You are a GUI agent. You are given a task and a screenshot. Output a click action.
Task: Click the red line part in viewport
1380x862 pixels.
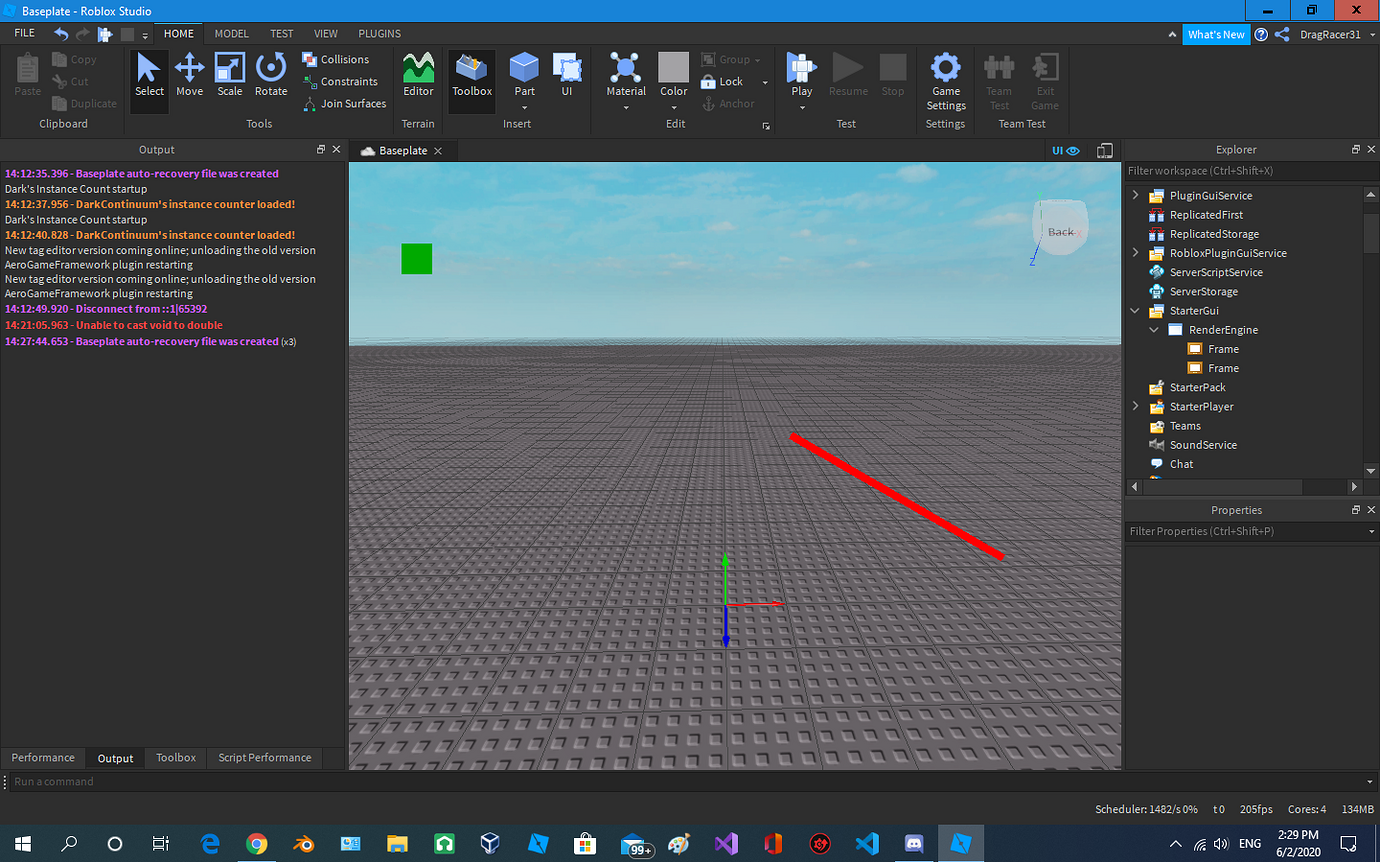click(897, 496)
